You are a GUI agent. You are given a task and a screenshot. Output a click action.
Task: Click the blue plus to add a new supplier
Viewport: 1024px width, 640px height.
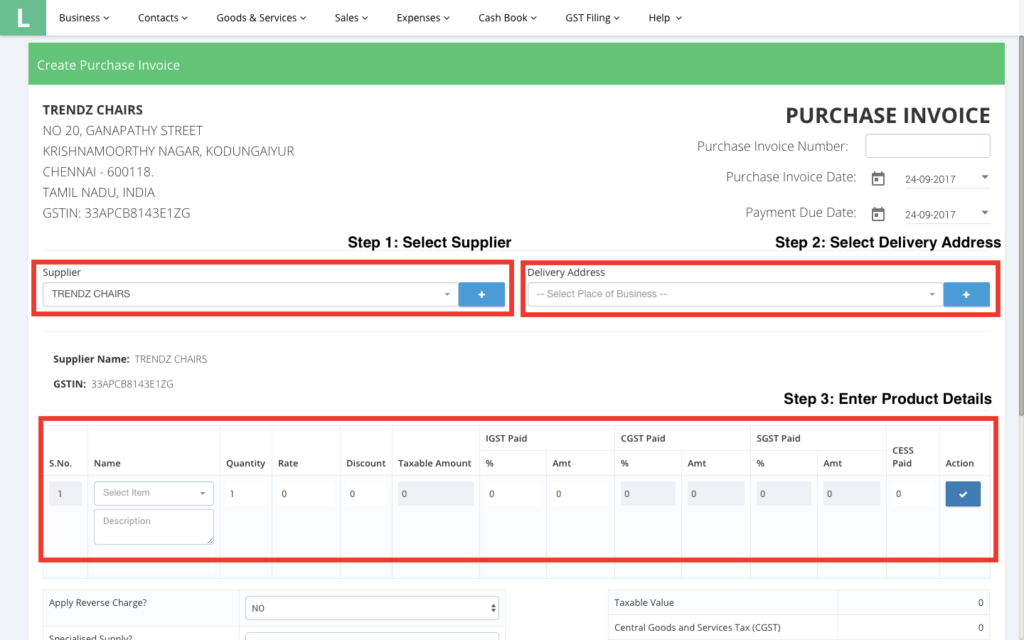pos(482,294)
